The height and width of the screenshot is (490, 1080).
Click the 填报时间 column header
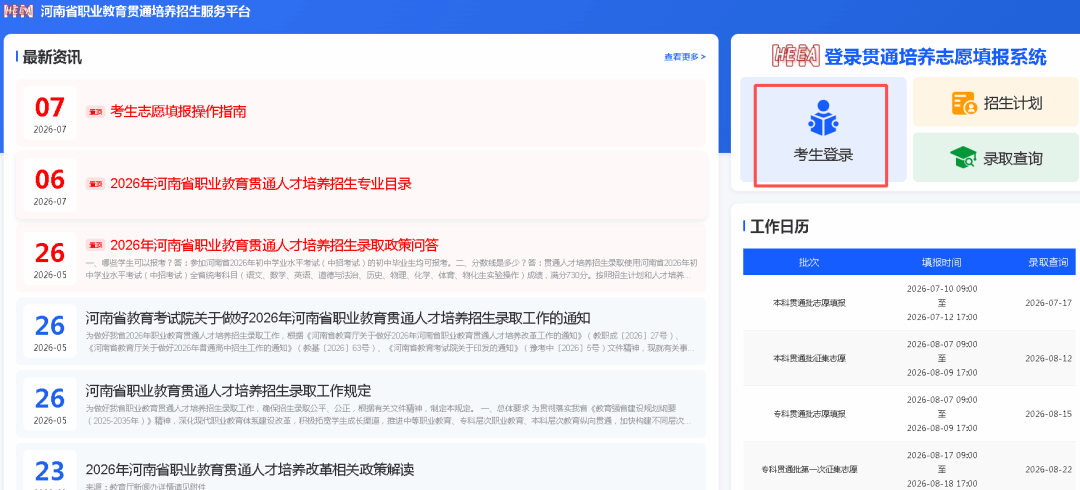[x=942, y=262]
